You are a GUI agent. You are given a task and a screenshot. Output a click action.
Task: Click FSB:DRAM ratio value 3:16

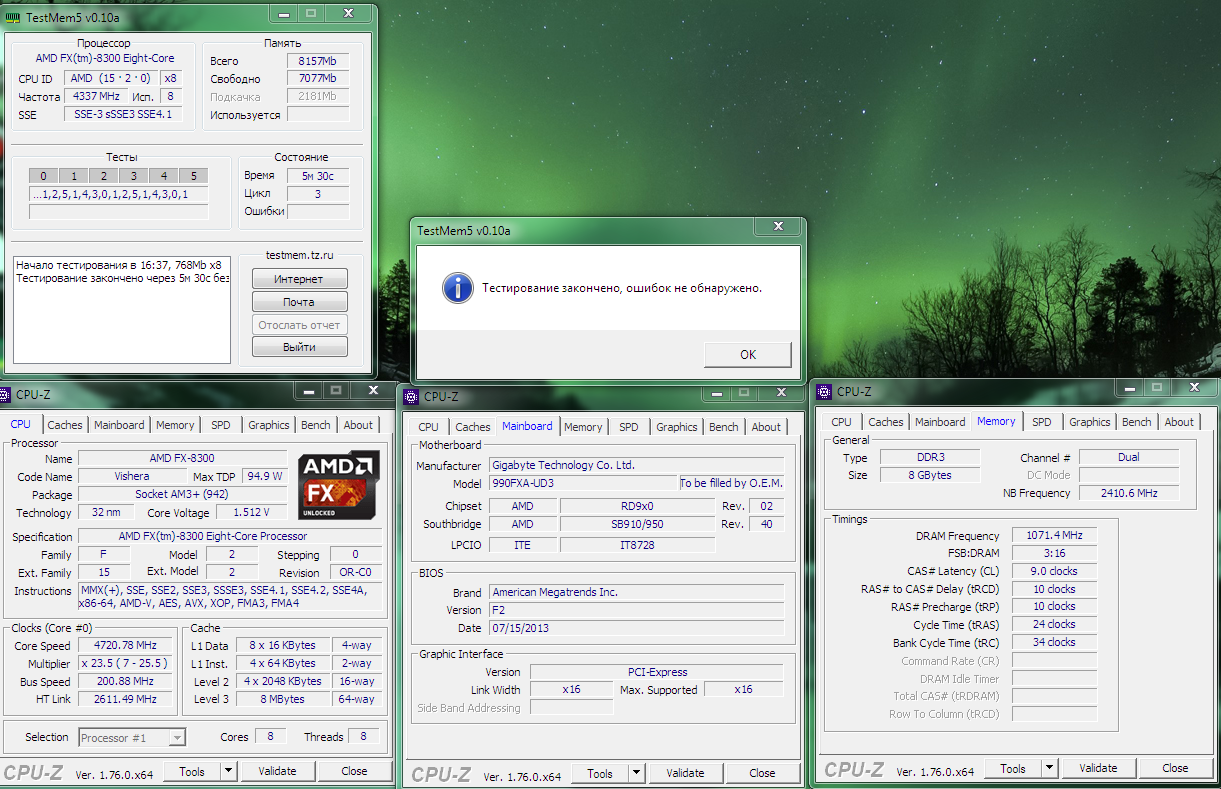[x=1054, y=554]
